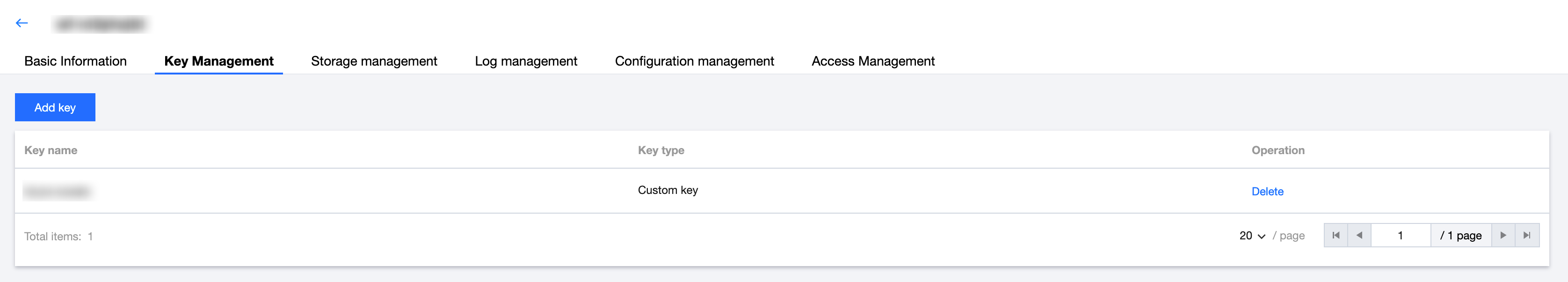Go to the next page of keys
The image size is (1568, 282).
tap(1503, 236)
